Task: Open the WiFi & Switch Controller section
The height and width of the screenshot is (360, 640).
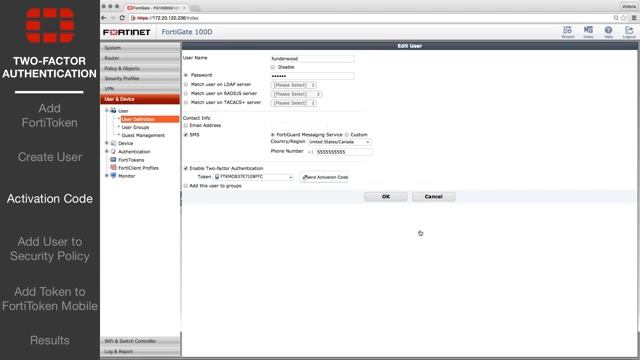Action: coord(140,341)
